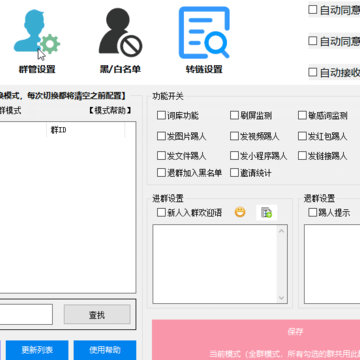360x360 pixels.
Task: Click the group search input field
Action: 26,314
